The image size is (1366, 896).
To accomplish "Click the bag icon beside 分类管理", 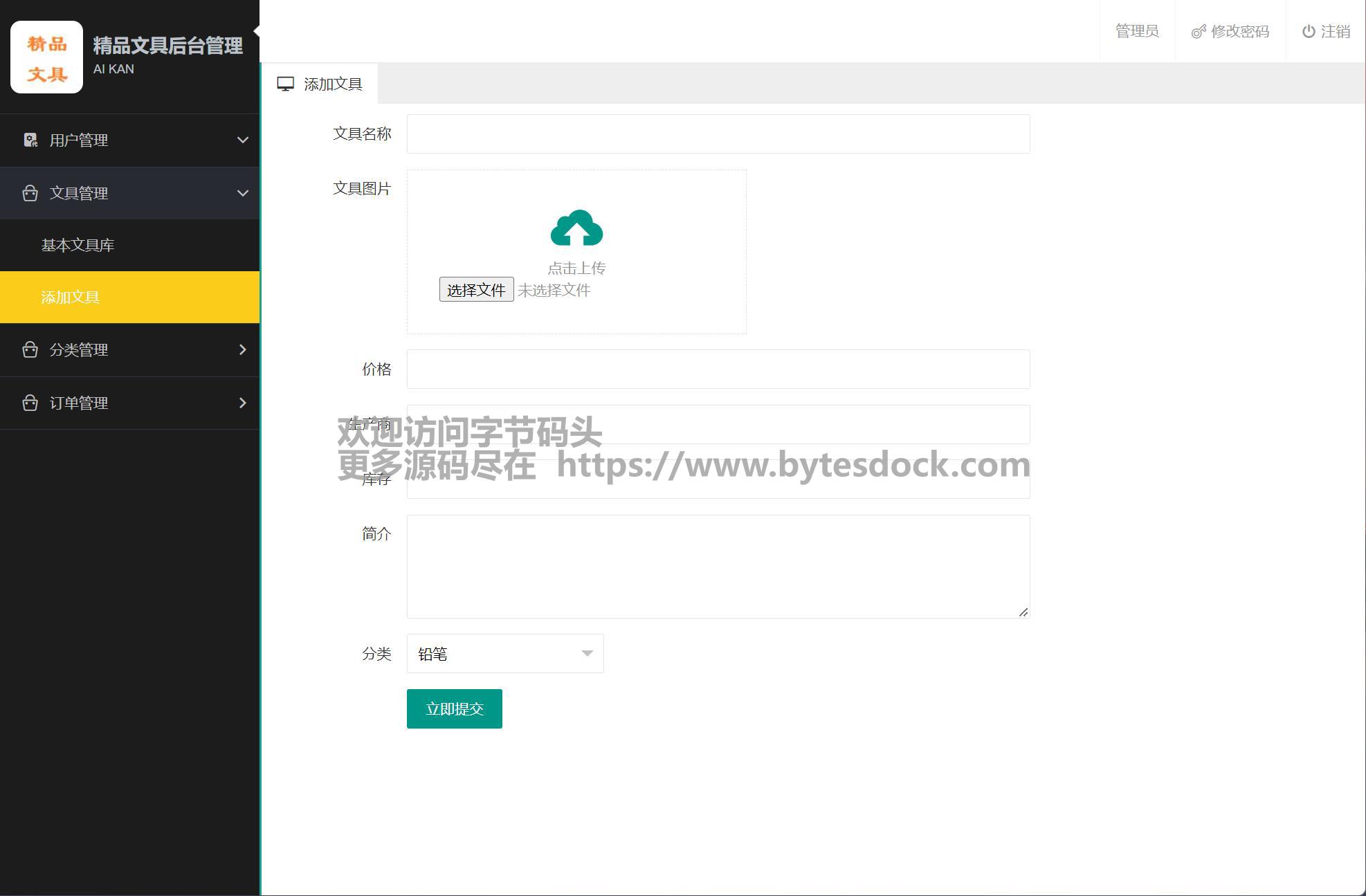I will pos(30,349).
